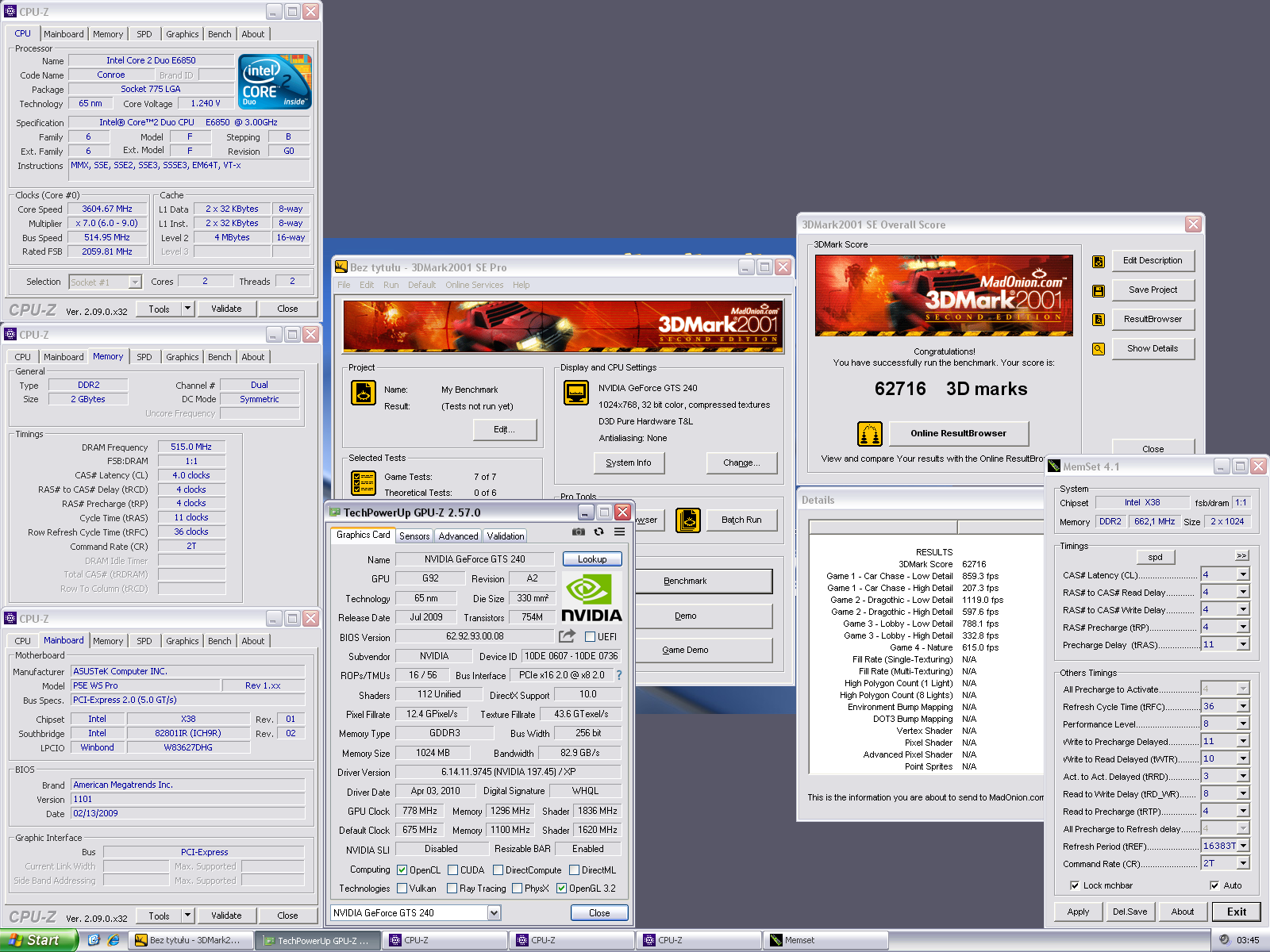Click the Show Desktop quick launch icon

pyautogui.click(x=94, y=940)
